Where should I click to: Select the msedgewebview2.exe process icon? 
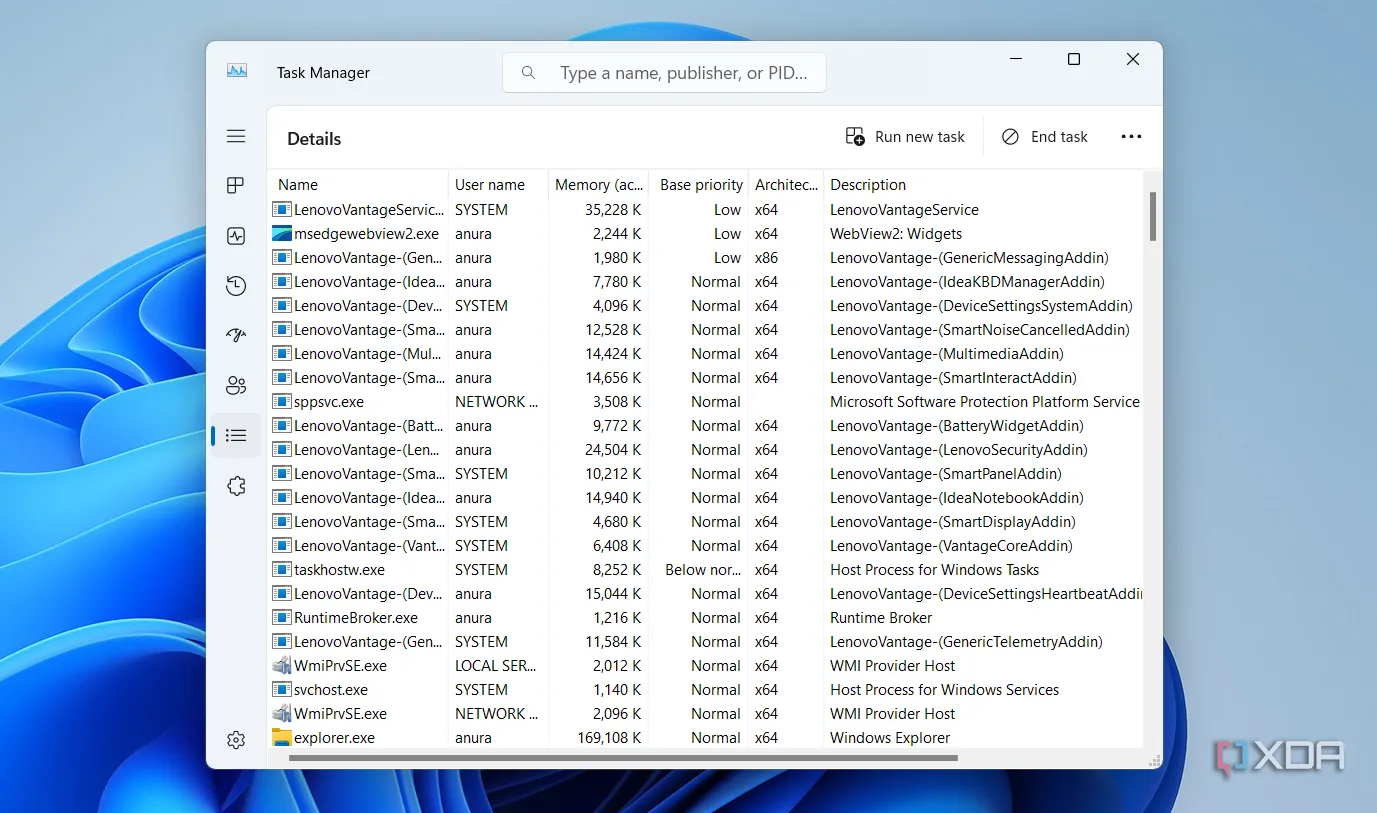pyautogui.click(x=282, y=234)
